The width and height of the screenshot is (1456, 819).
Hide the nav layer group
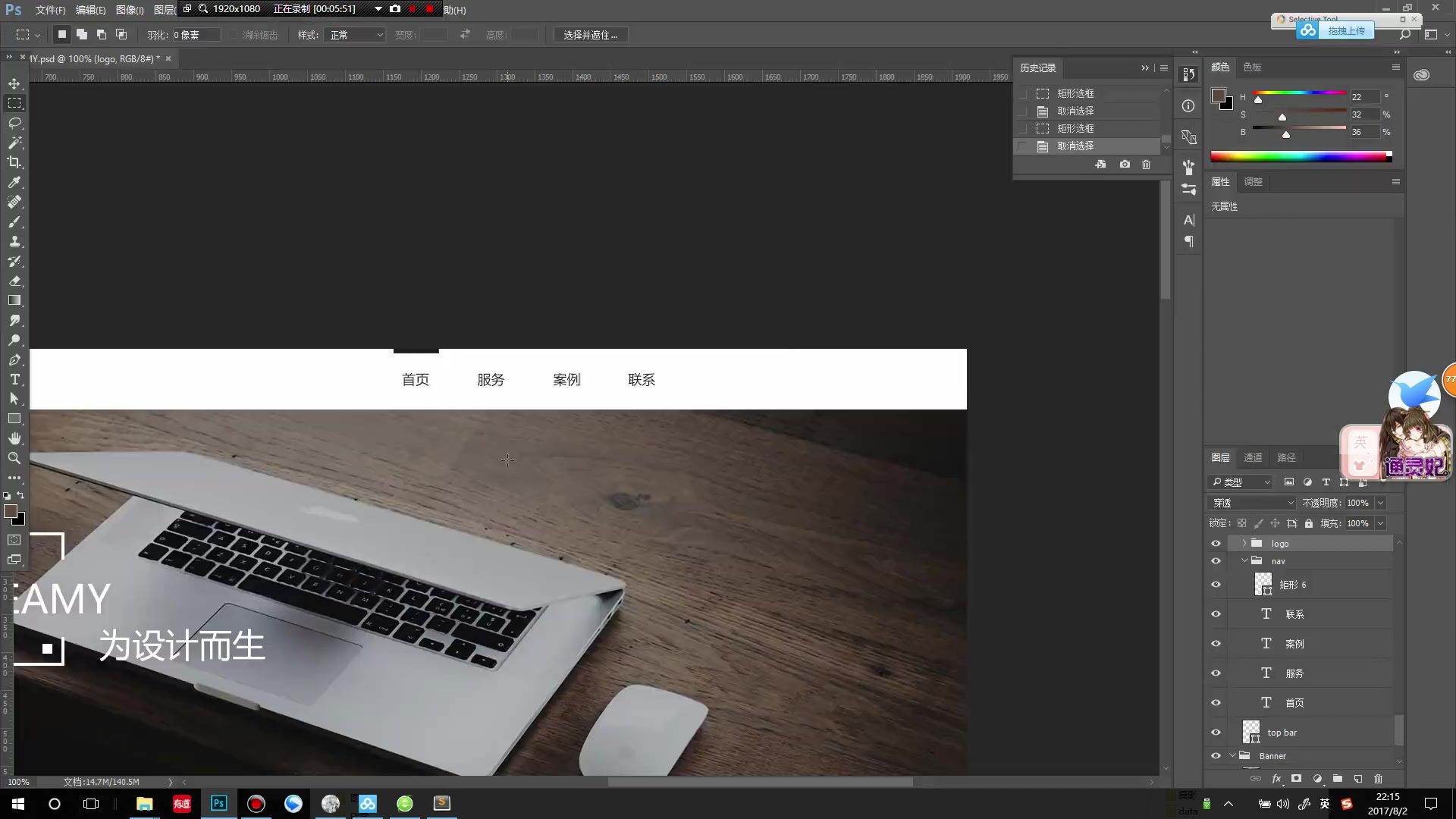tap(1216, 561)
